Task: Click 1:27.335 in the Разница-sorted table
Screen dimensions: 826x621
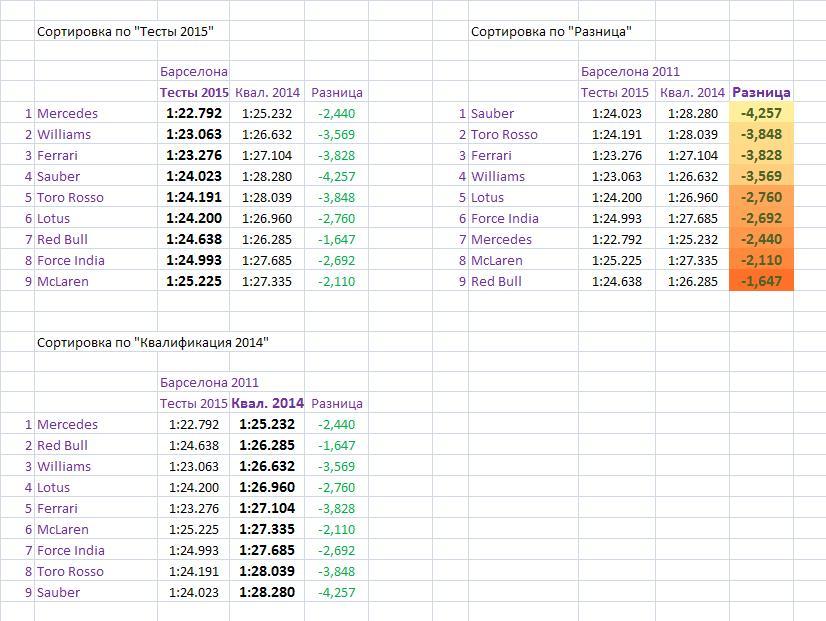Action: click(693, 260)
